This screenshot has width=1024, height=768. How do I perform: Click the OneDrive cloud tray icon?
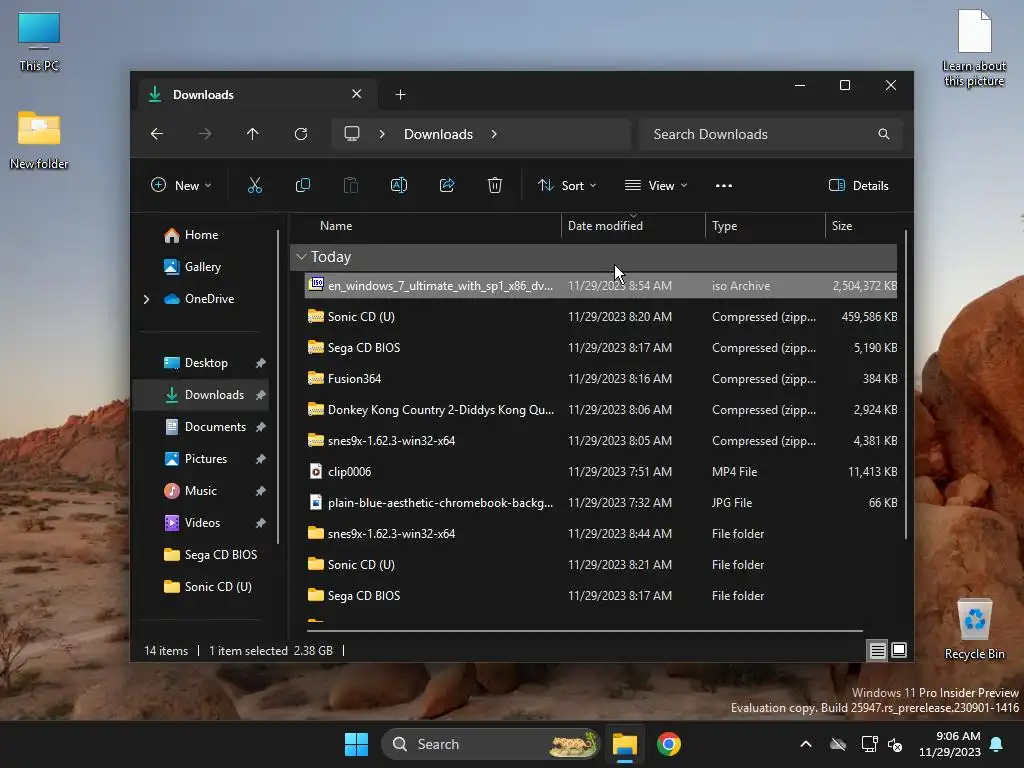click(x=838, y=744)
